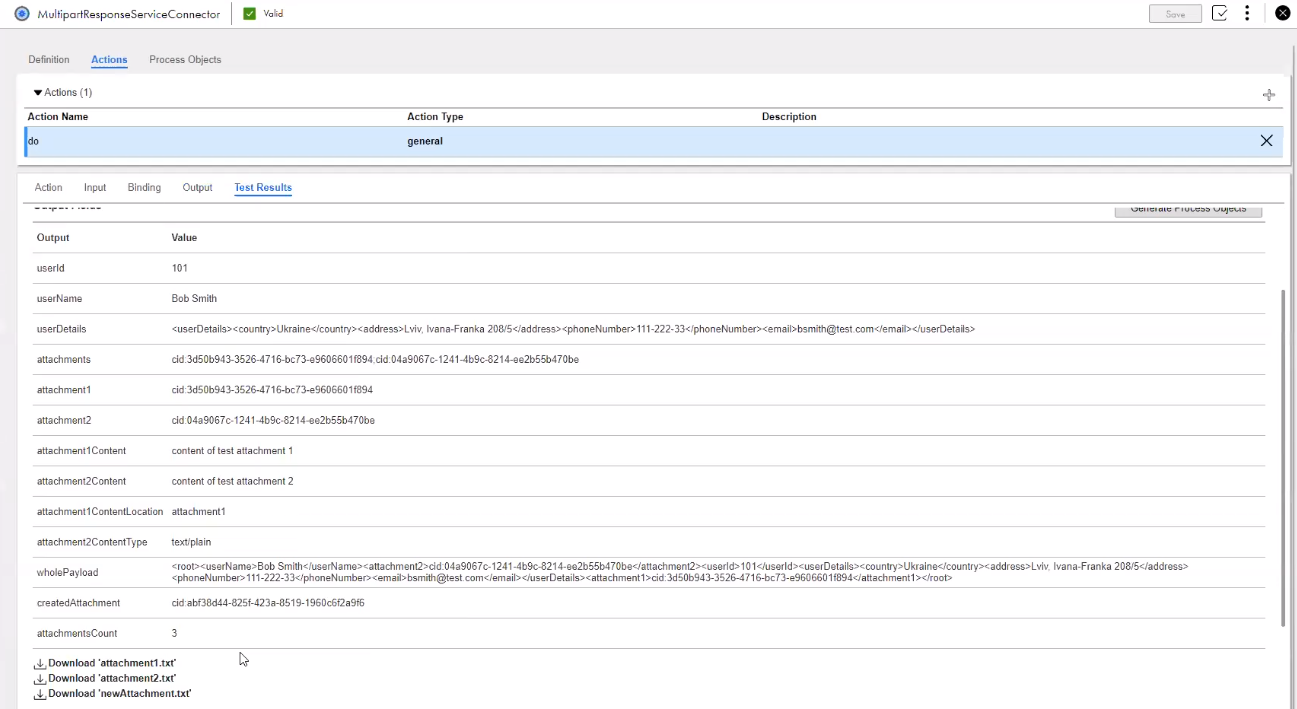This screenshot has width=1297, height=709.
Task: Click attachment1ContentLocation output label
Action: (x=100, y=512)
